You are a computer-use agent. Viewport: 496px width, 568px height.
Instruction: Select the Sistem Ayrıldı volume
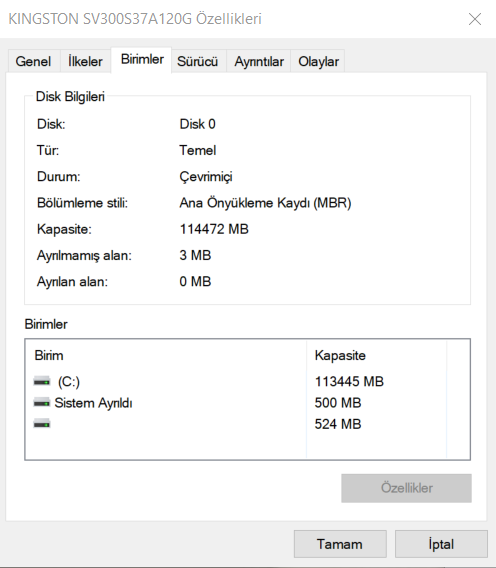pyautogui.click(x=236, y=402)
